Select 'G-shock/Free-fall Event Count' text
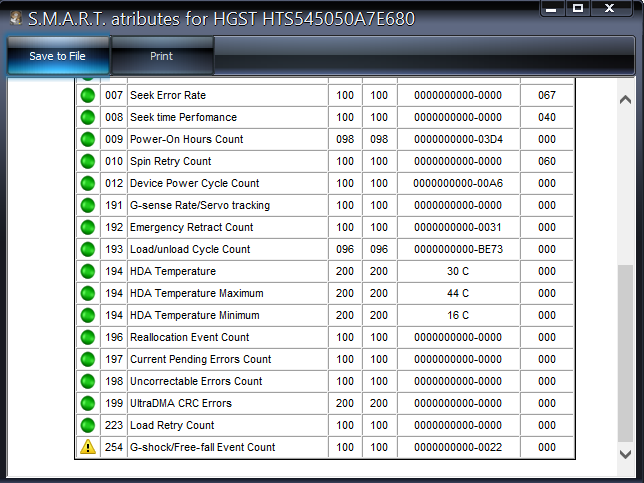The height and width of the screenshot is (483, 644). point(203,447)
